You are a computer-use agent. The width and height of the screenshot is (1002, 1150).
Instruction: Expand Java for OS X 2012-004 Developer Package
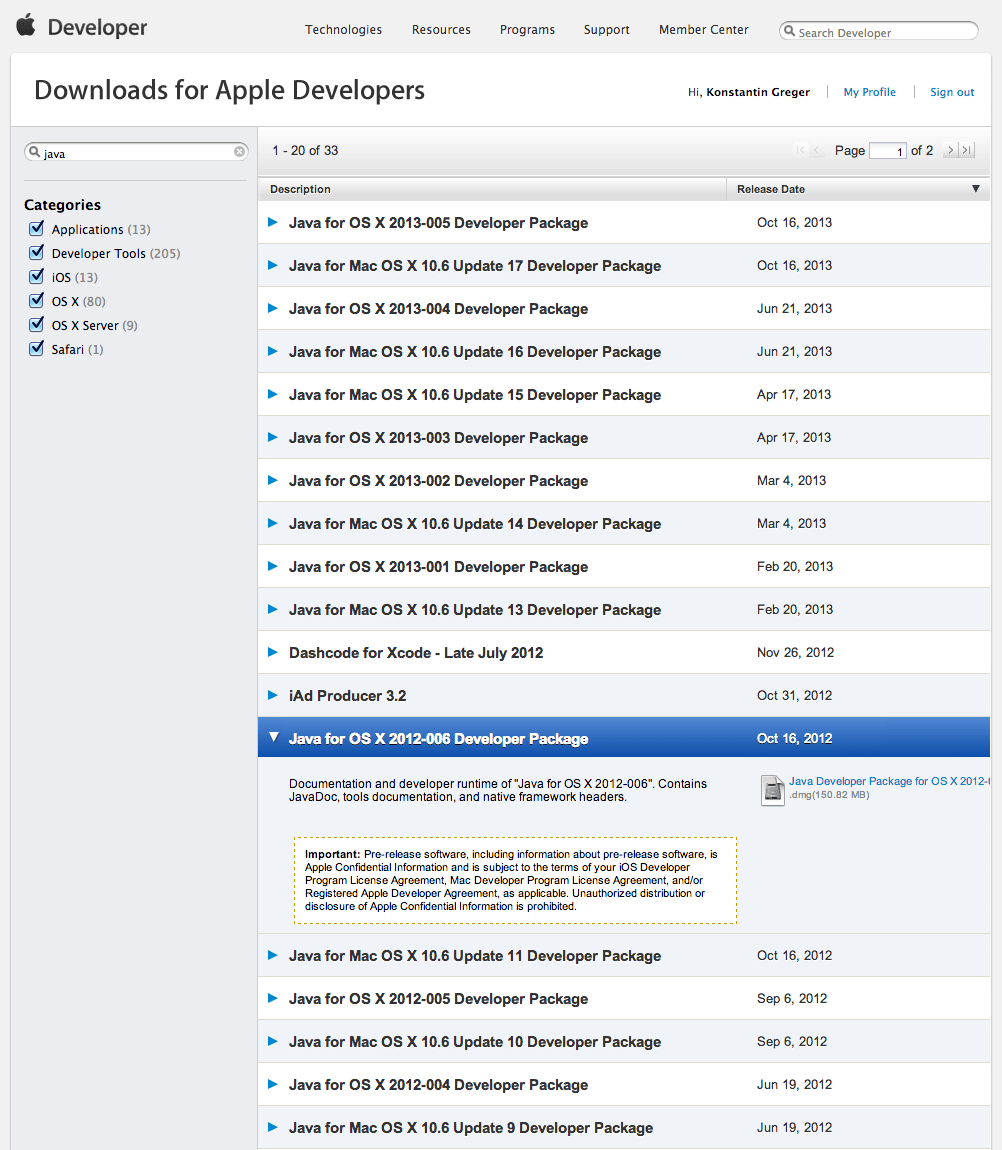pyautogui.click(x=273, y=1084)
